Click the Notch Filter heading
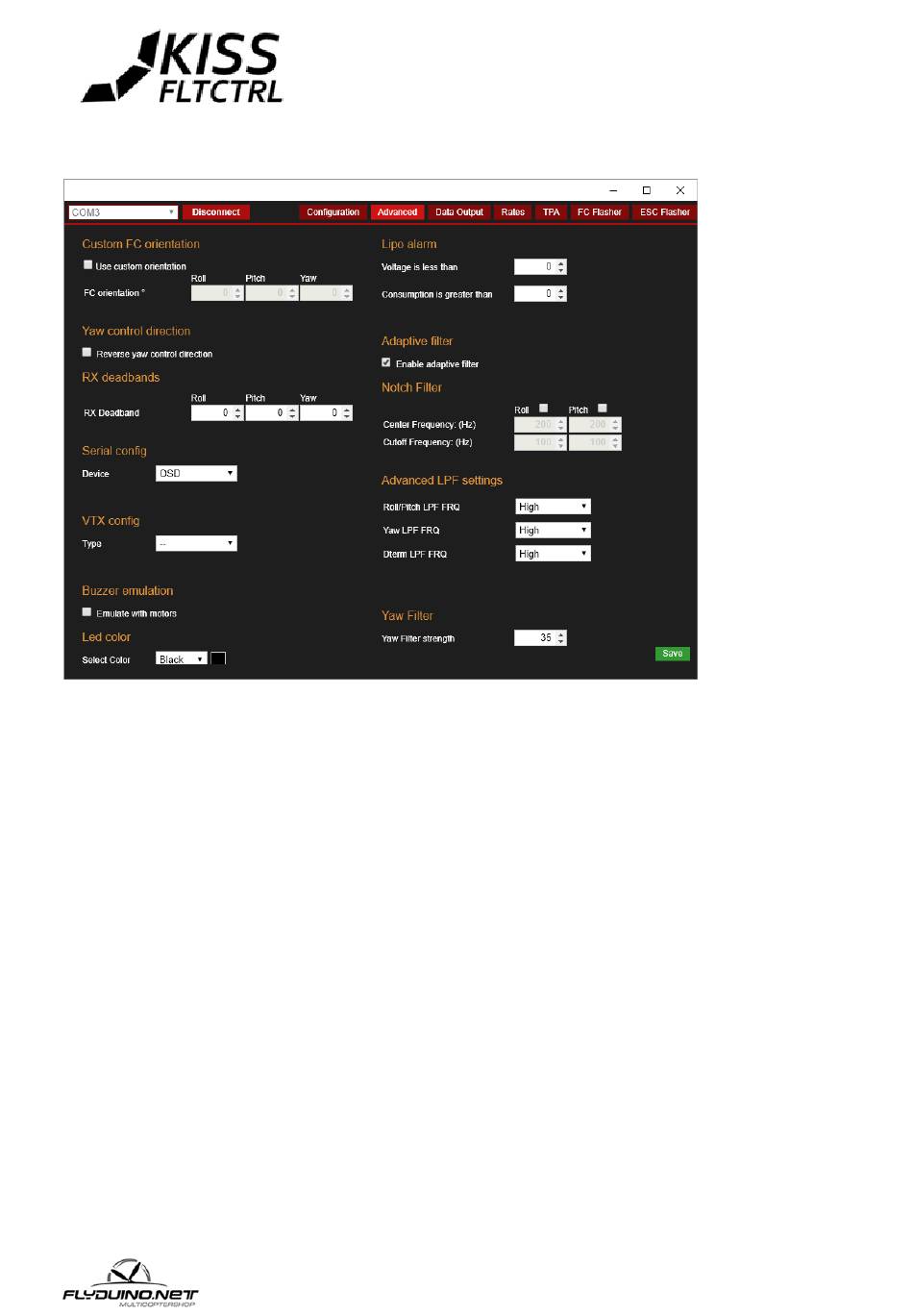 click(411, 387)
